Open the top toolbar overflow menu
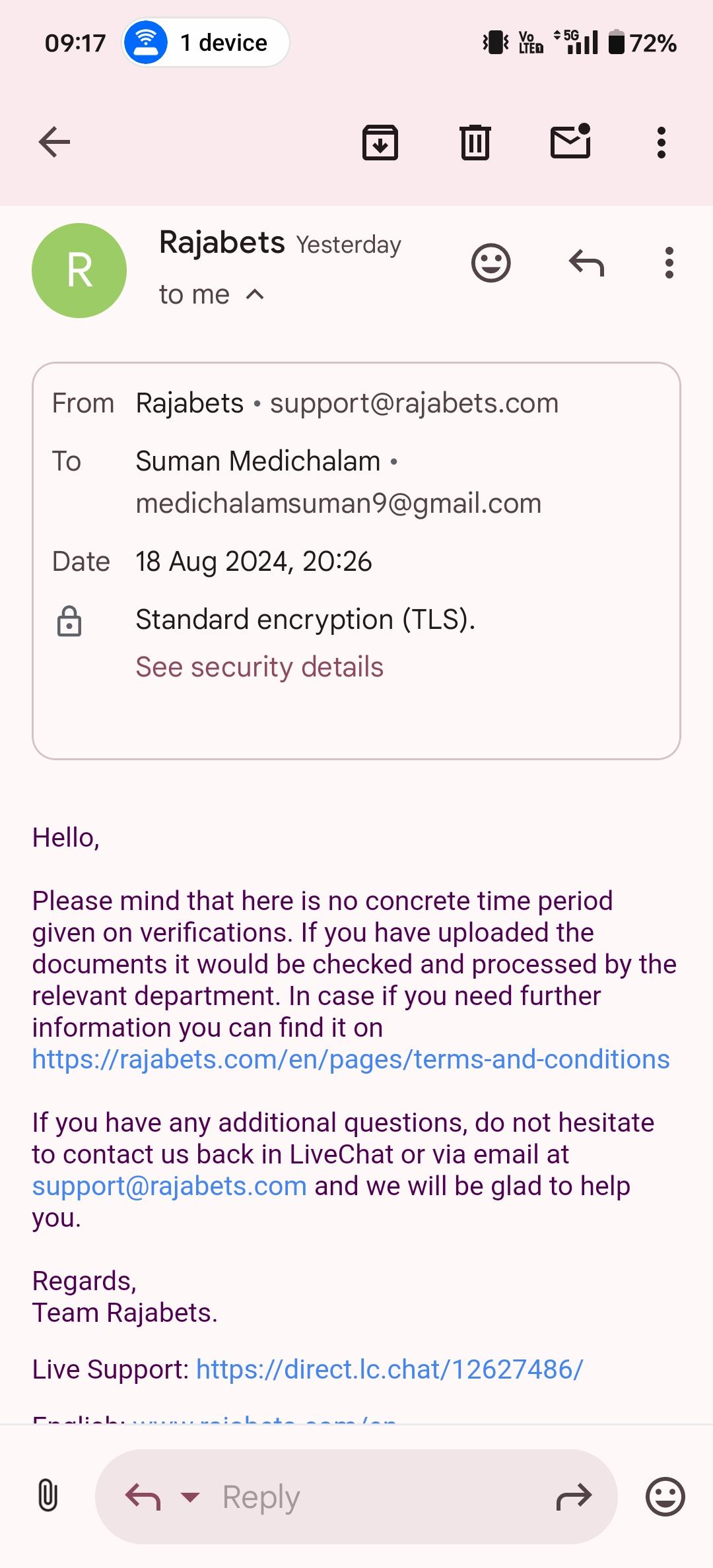Image resolution: width=713 pixels, height=1568 pixels. [661, 142]
